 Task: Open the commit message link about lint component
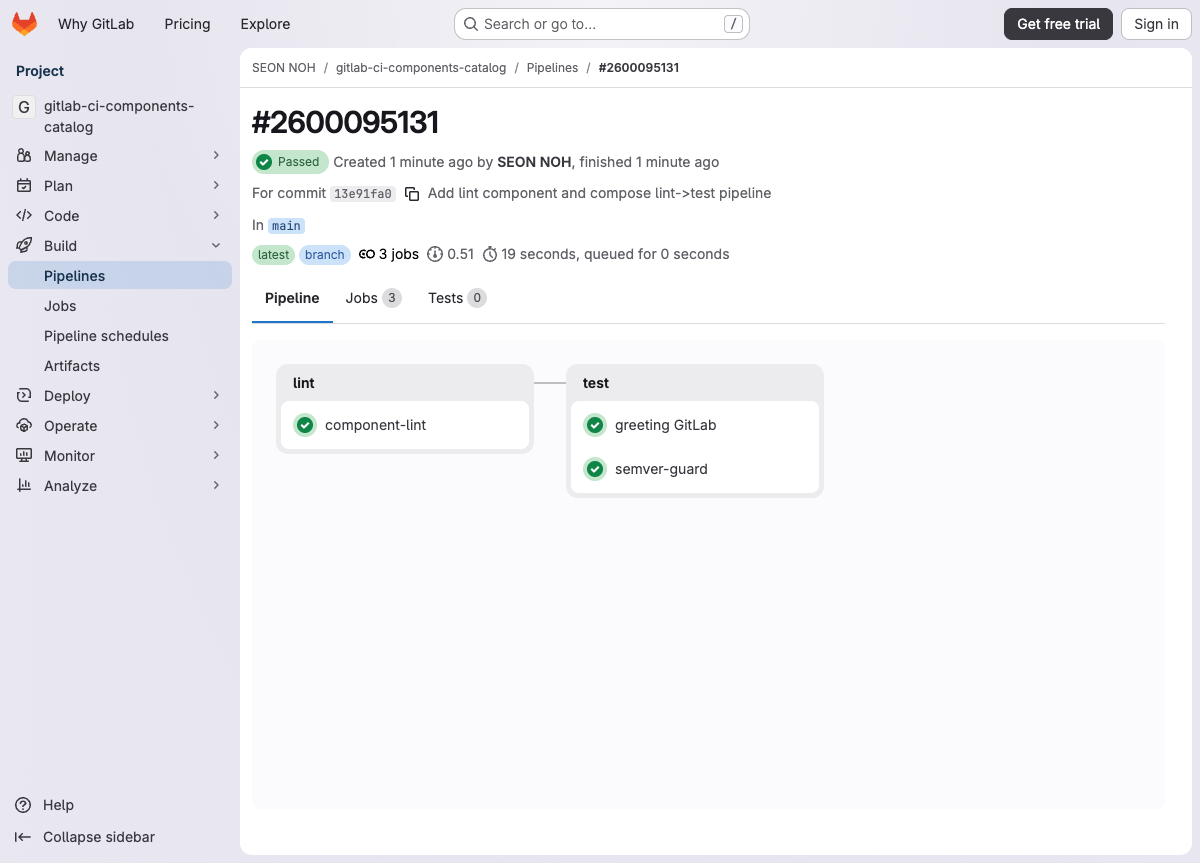coord(600,193)
